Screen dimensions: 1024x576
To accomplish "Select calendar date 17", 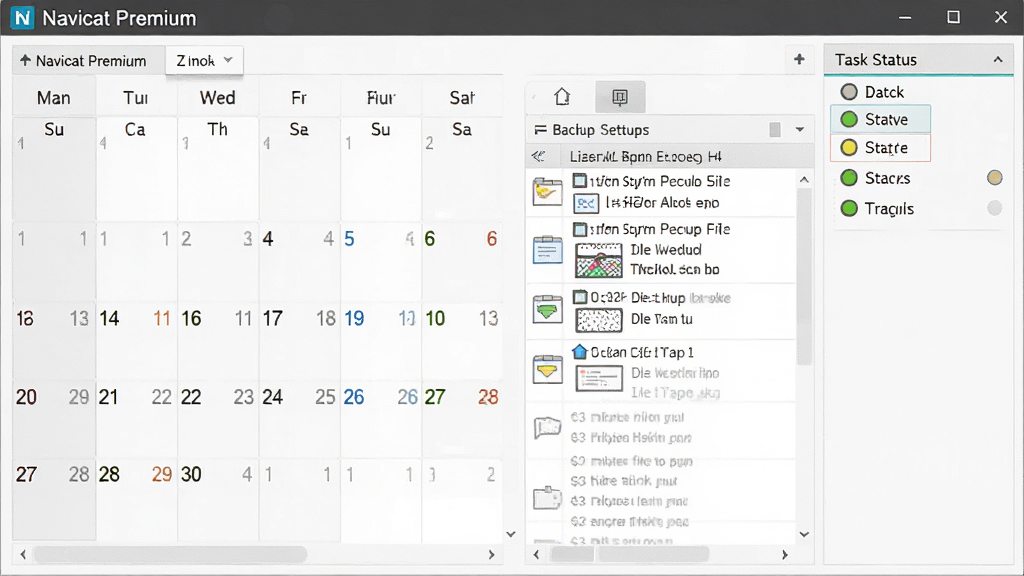I will 272,319.
